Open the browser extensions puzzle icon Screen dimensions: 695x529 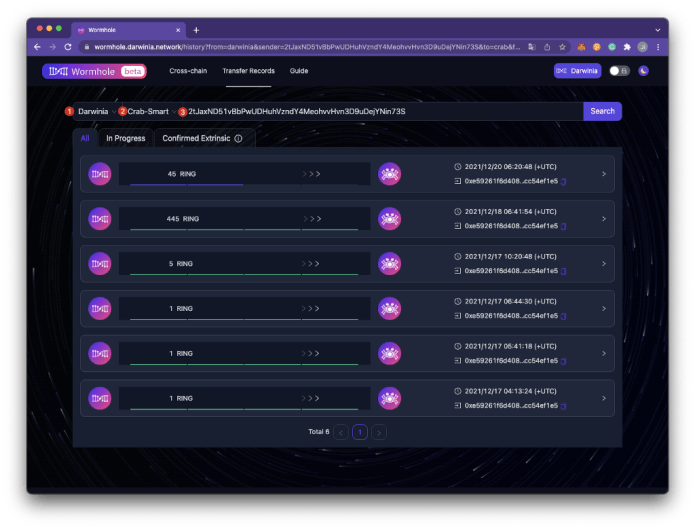pos(627,47)
